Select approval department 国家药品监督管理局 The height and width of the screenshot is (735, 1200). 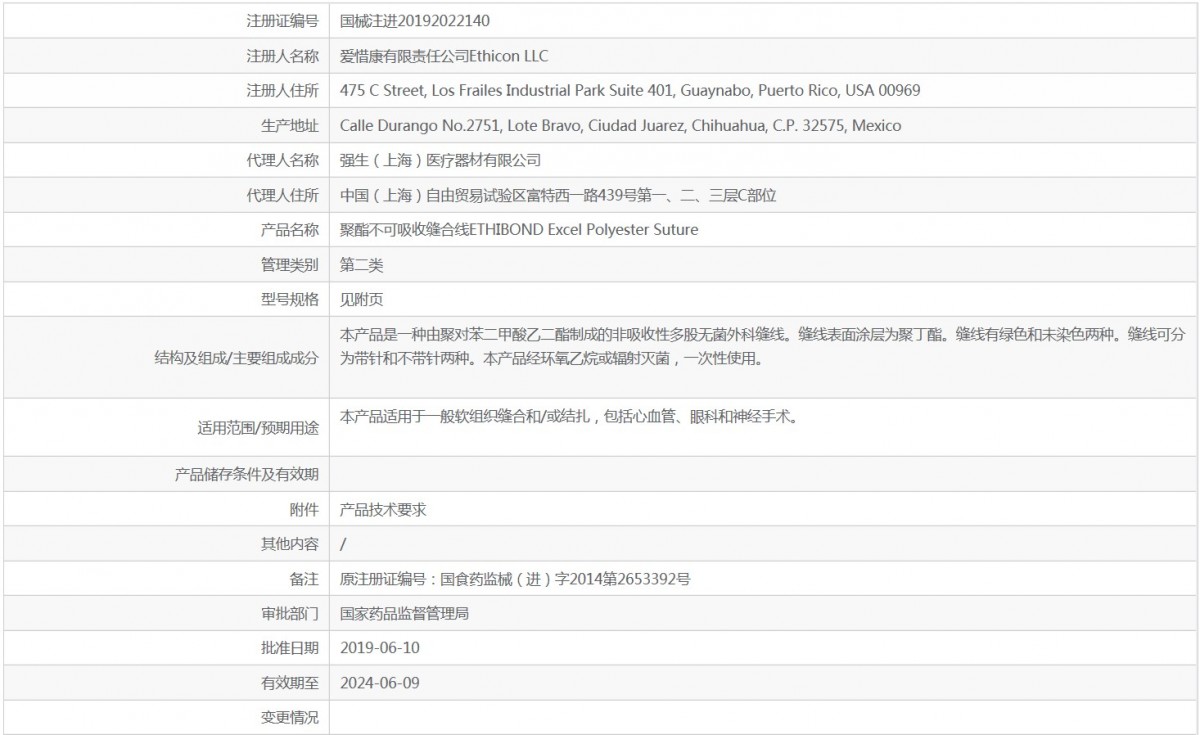(x=405, y=613)
